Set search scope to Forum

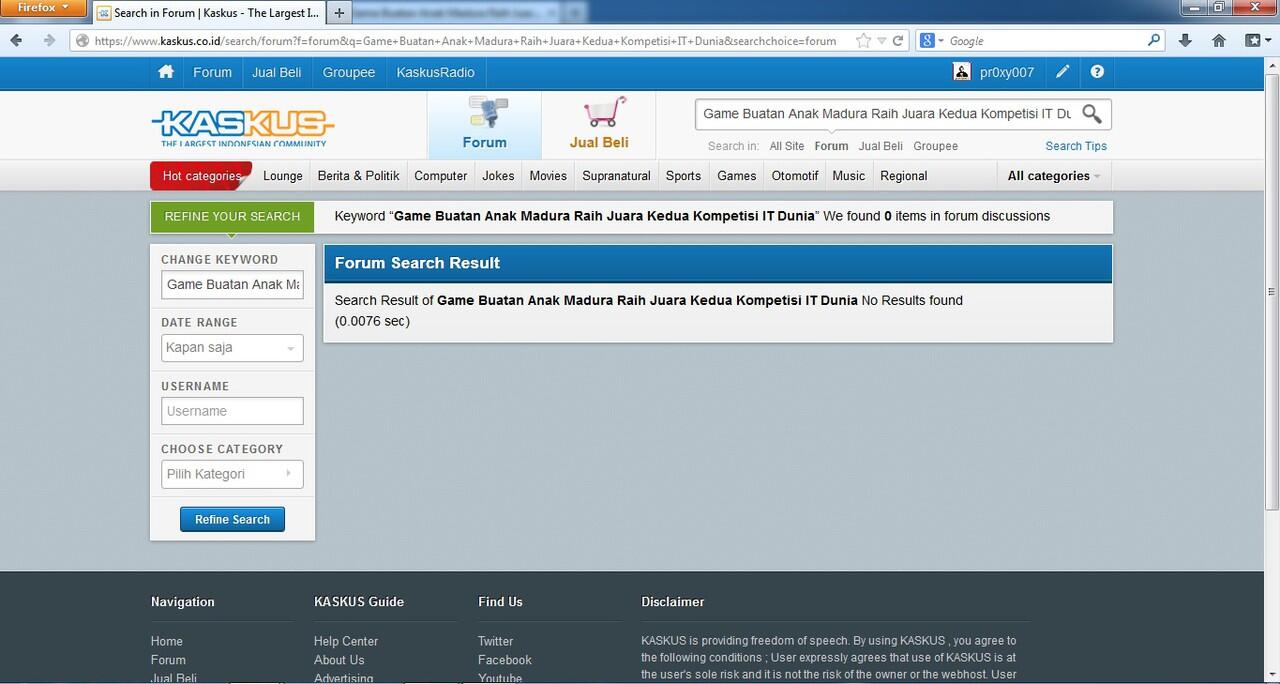coord(831,146)
